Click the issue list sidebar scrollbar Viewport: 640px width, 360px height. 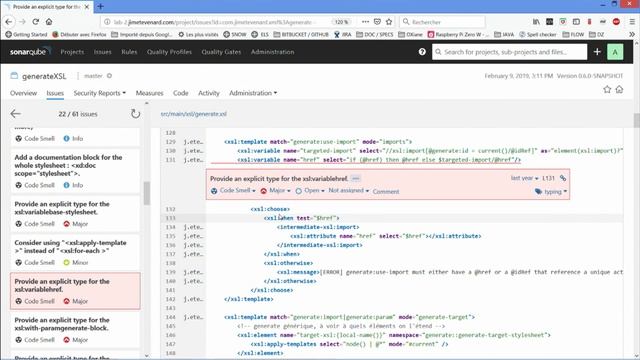tap(147, 193)
